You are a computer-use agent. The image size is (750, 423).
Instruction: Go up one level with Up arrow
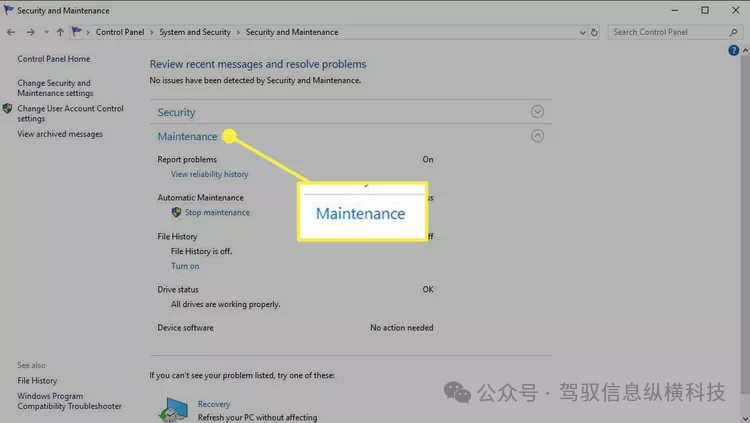coord(60,32)
